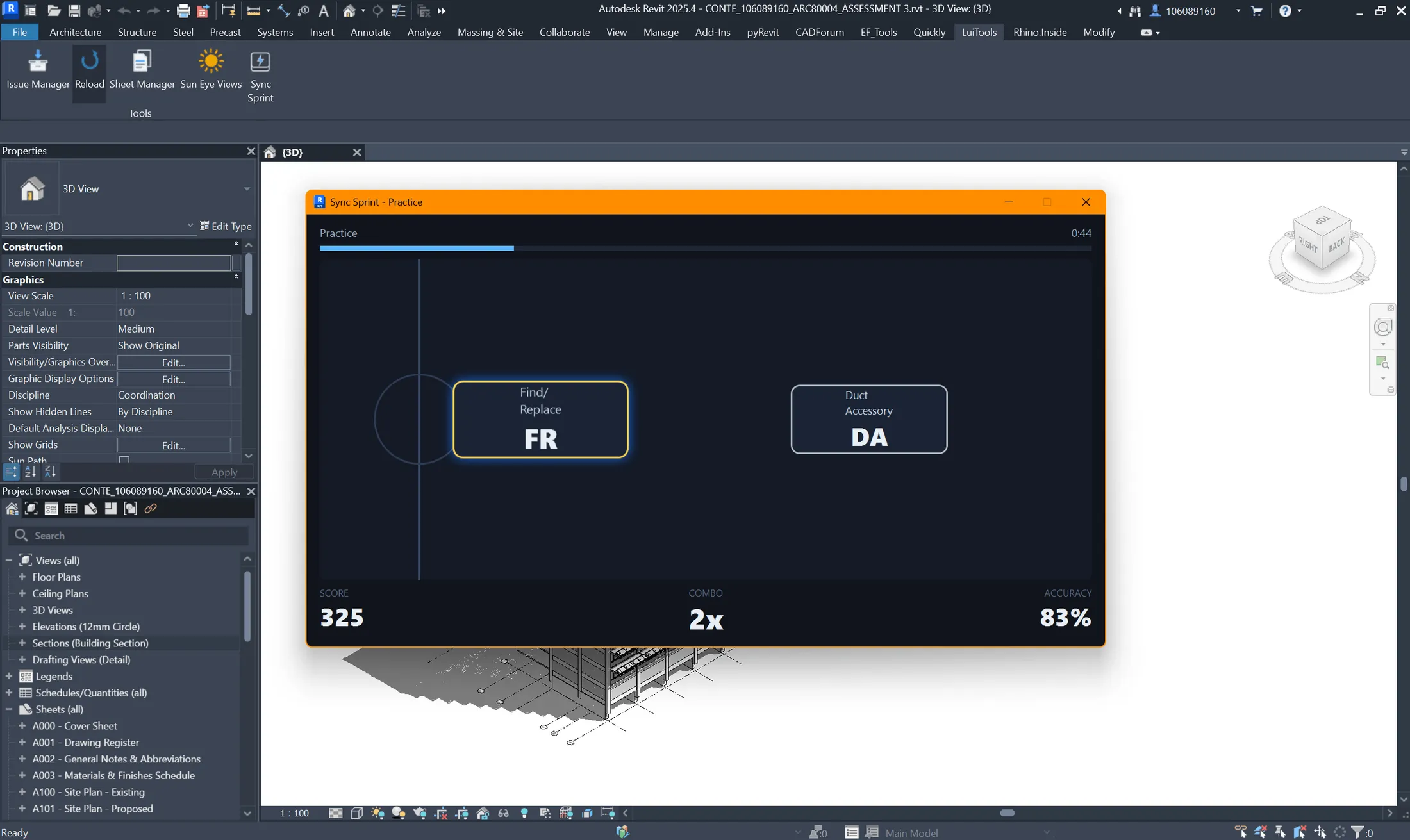The width and height of the screenshot is (1410, 840).
Task: Click the Legends icon in Project Browser toolbar
Action: pyautogui.click(x=51, y=509)
